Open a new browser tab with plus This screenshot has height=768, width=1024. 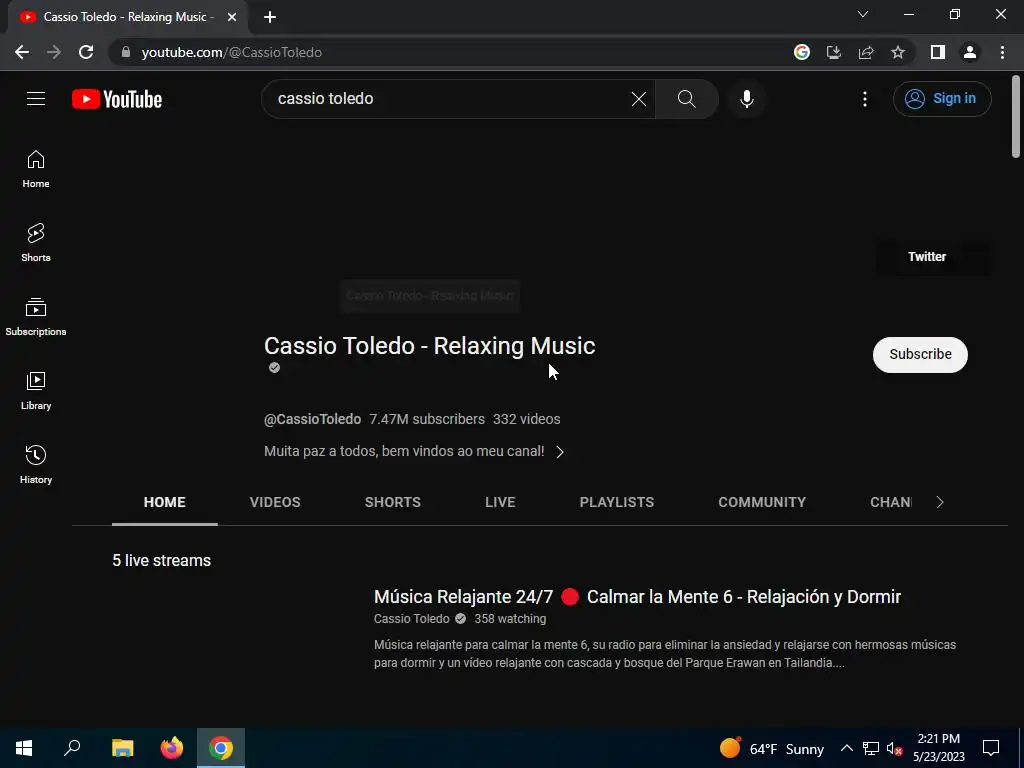(270, 17)
